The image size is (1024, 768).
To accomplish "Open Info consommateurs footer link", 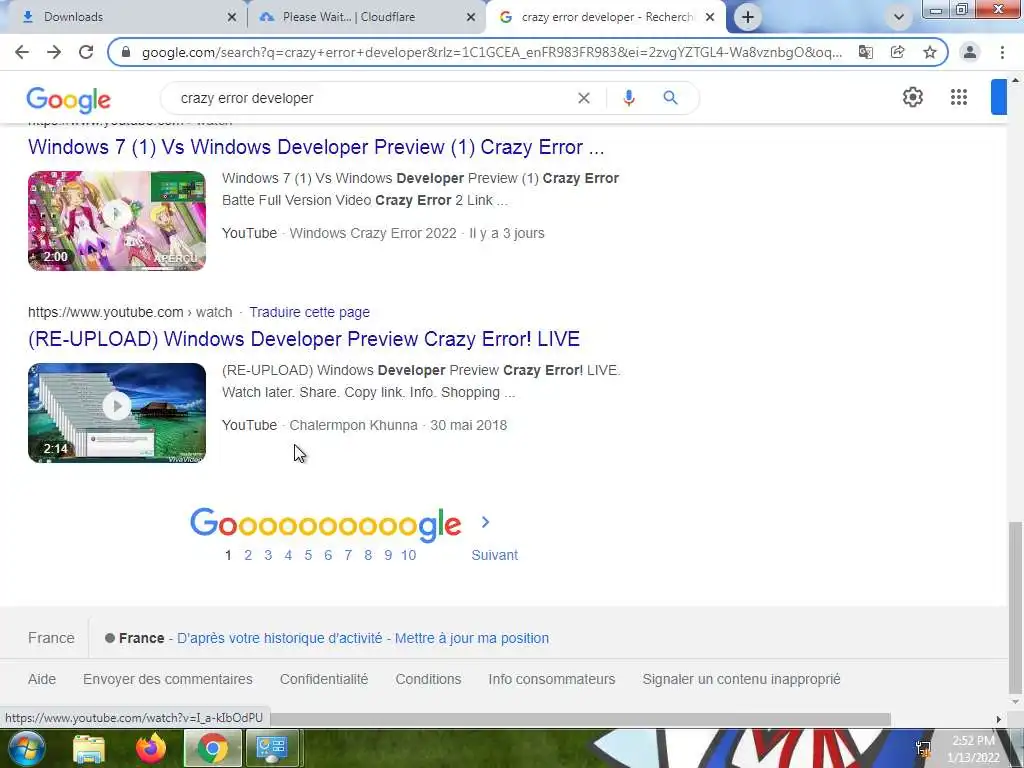I will click(552, 679).
